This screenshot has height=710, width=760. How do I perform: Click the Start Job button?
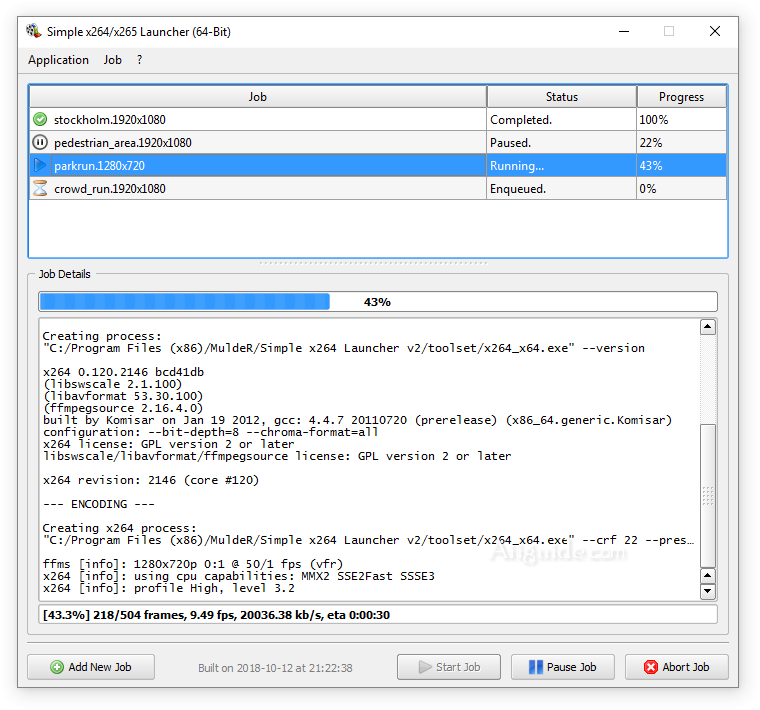pos(449,667)
